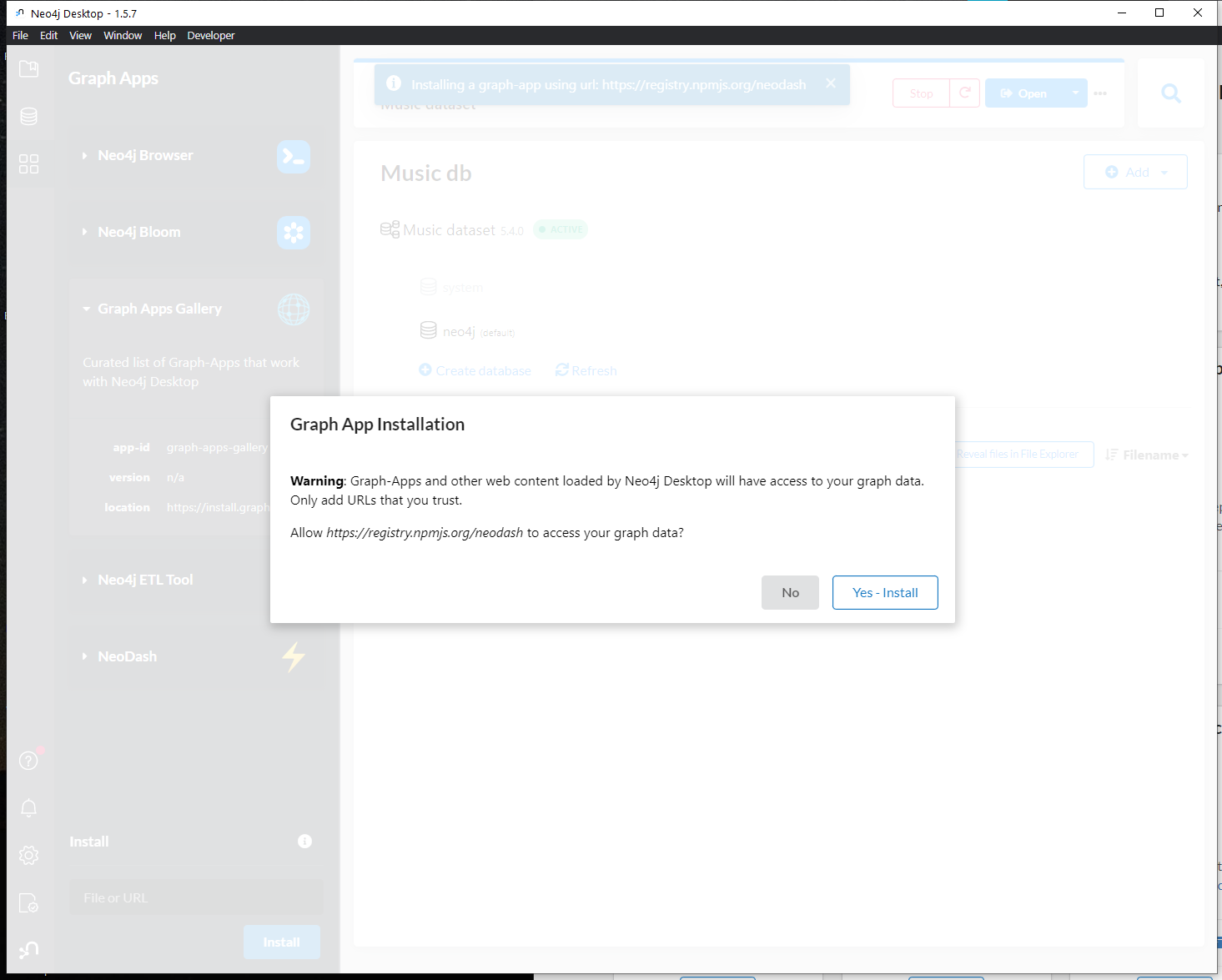Open the Graph Apps grid icon in sidebar

[x=29, y=164]
